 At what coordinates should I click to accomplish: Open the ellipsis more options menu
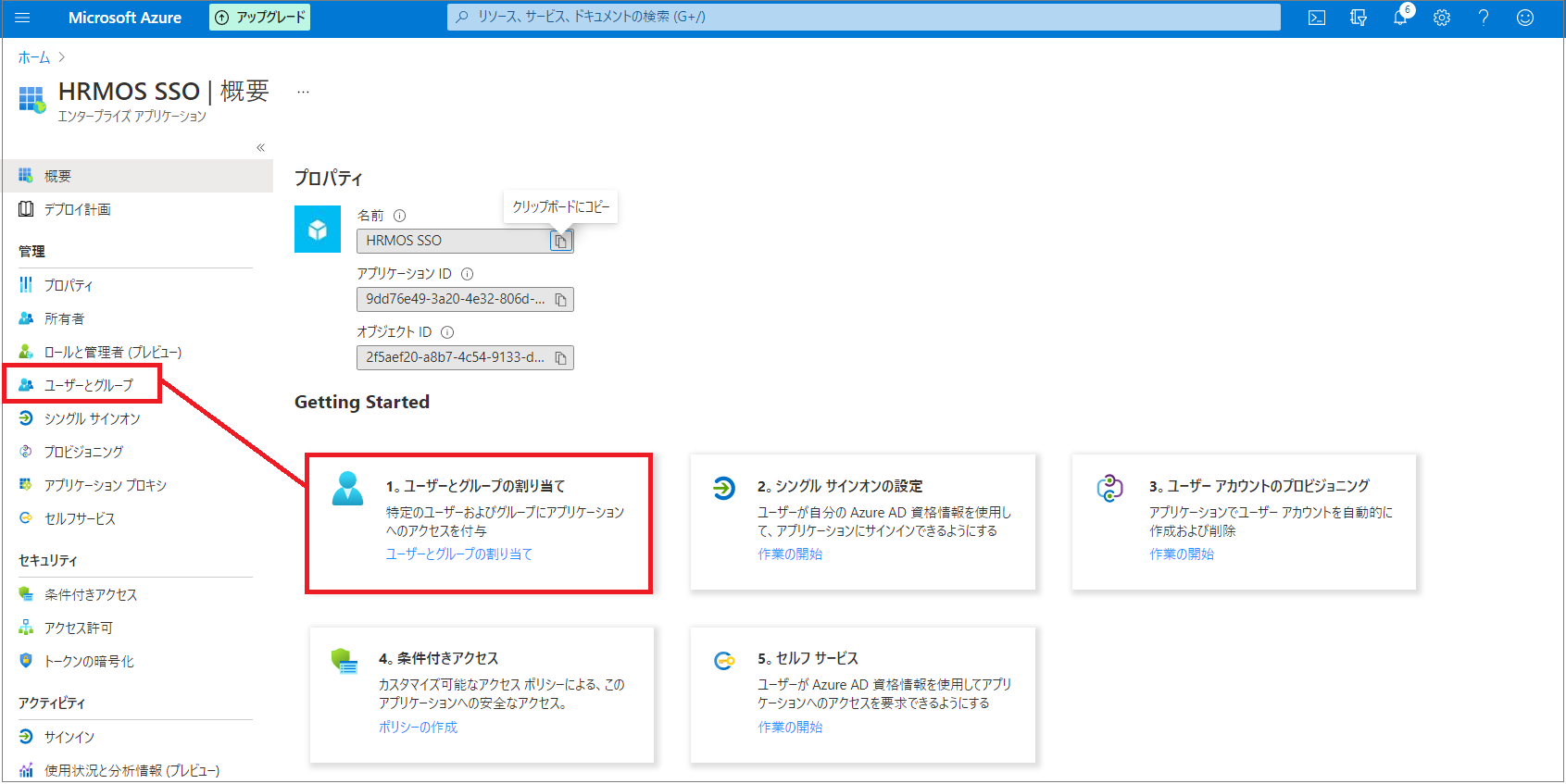point(303,92)
